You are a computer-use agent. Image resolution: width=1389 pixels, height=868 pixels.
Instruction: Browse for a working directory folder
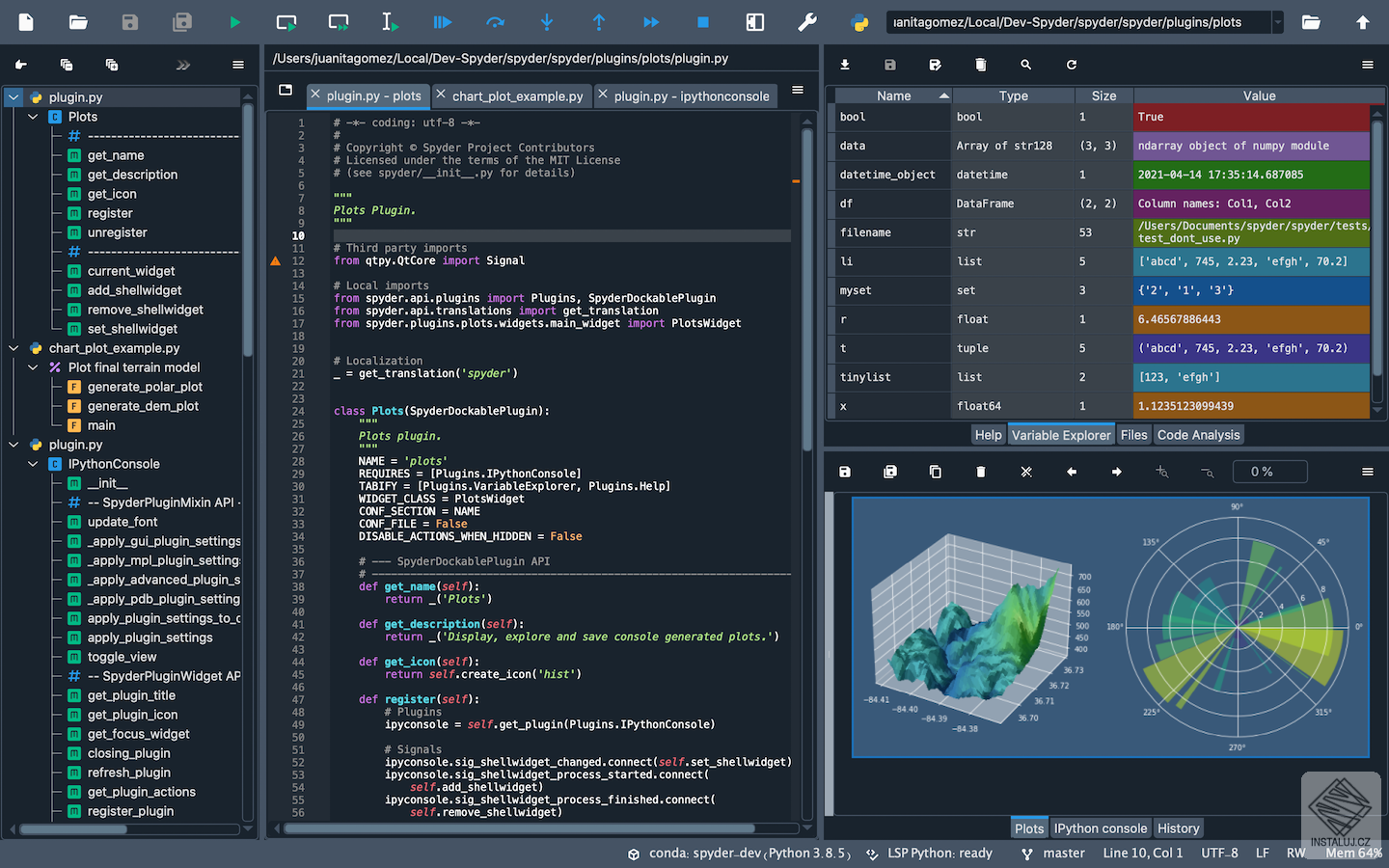pyautogui.click(x=1311, y=22)
